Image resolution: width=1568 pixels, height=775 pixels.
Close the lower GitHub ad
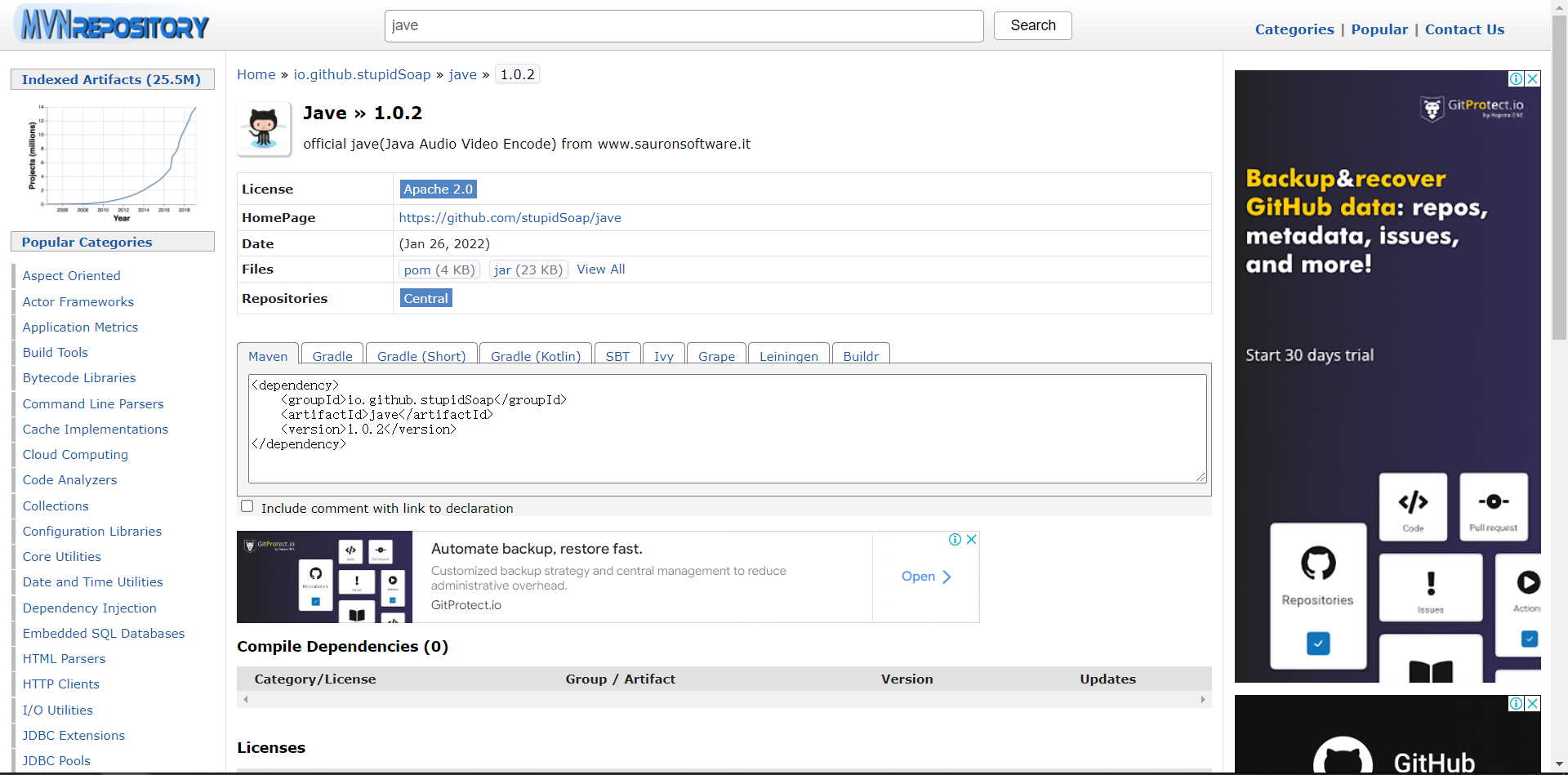[1533, 703]
